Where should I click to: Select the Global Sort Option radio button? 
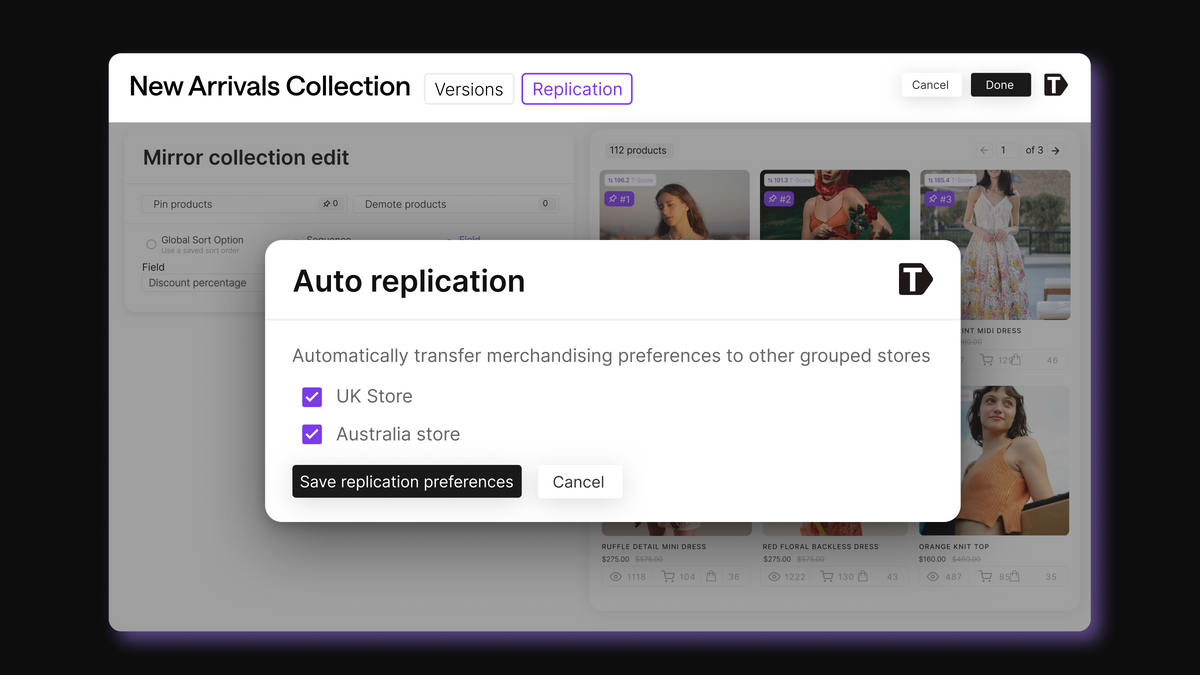tap(151, 244)
